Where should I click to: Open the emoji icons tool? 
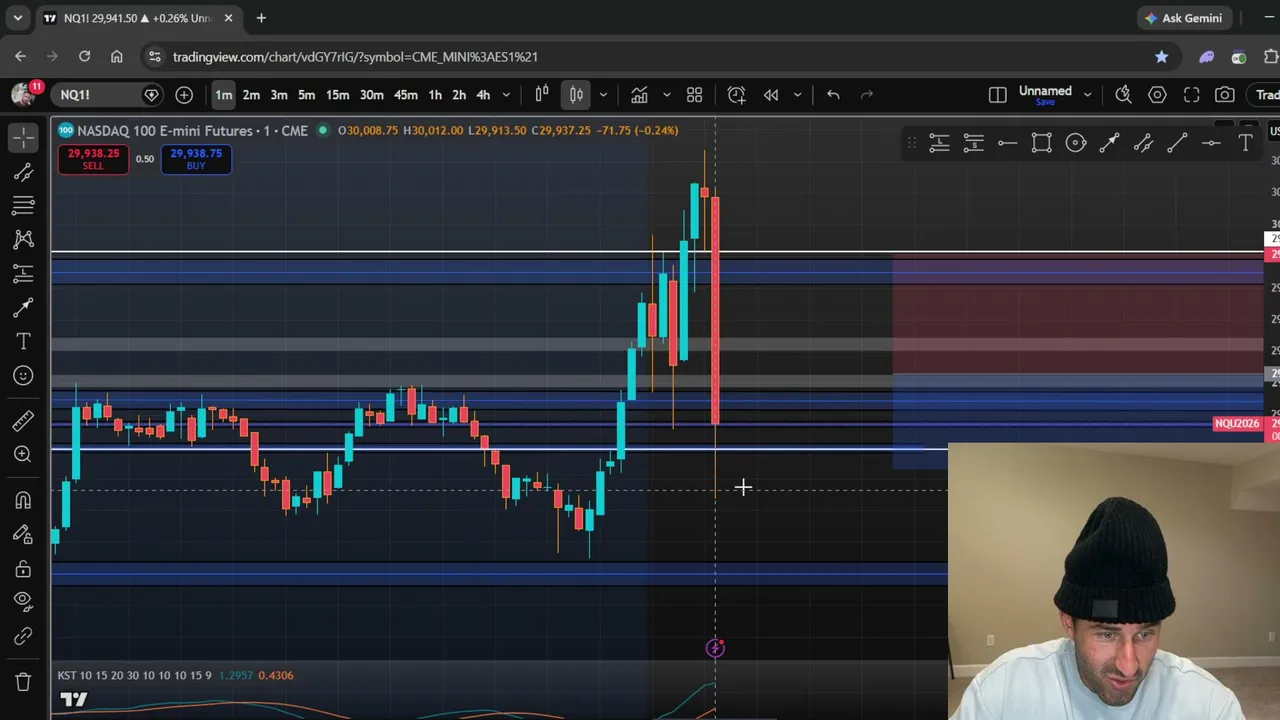click(23, 375)
